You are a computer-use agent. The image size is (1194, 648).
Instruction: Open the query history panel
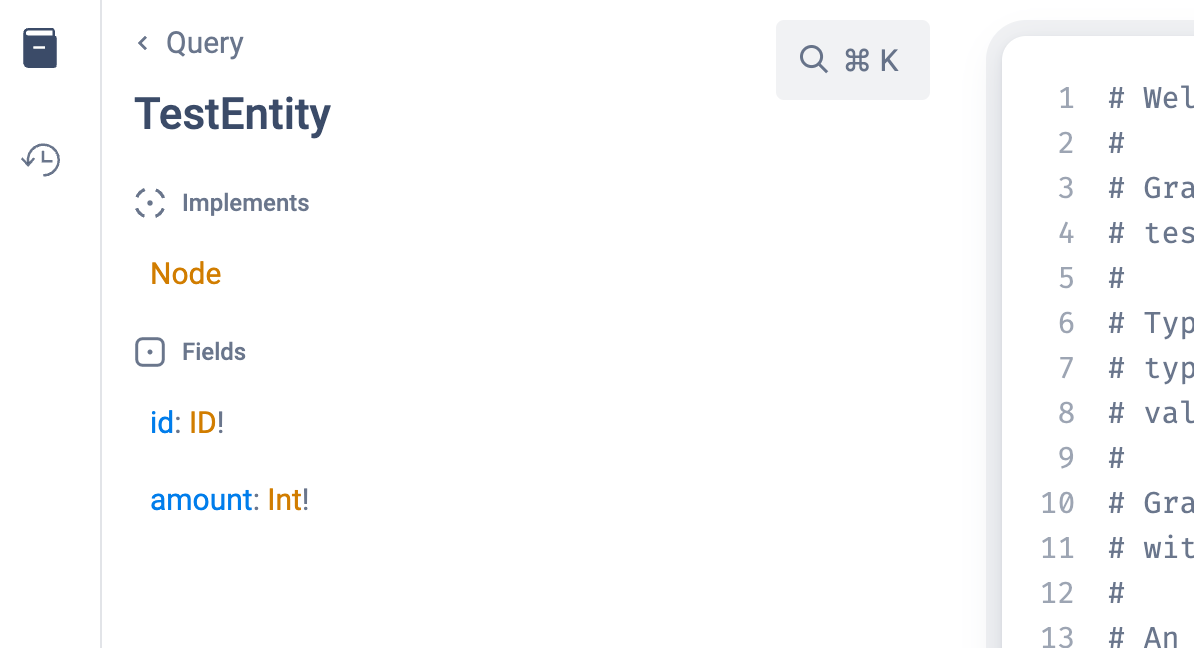[40, 159]
